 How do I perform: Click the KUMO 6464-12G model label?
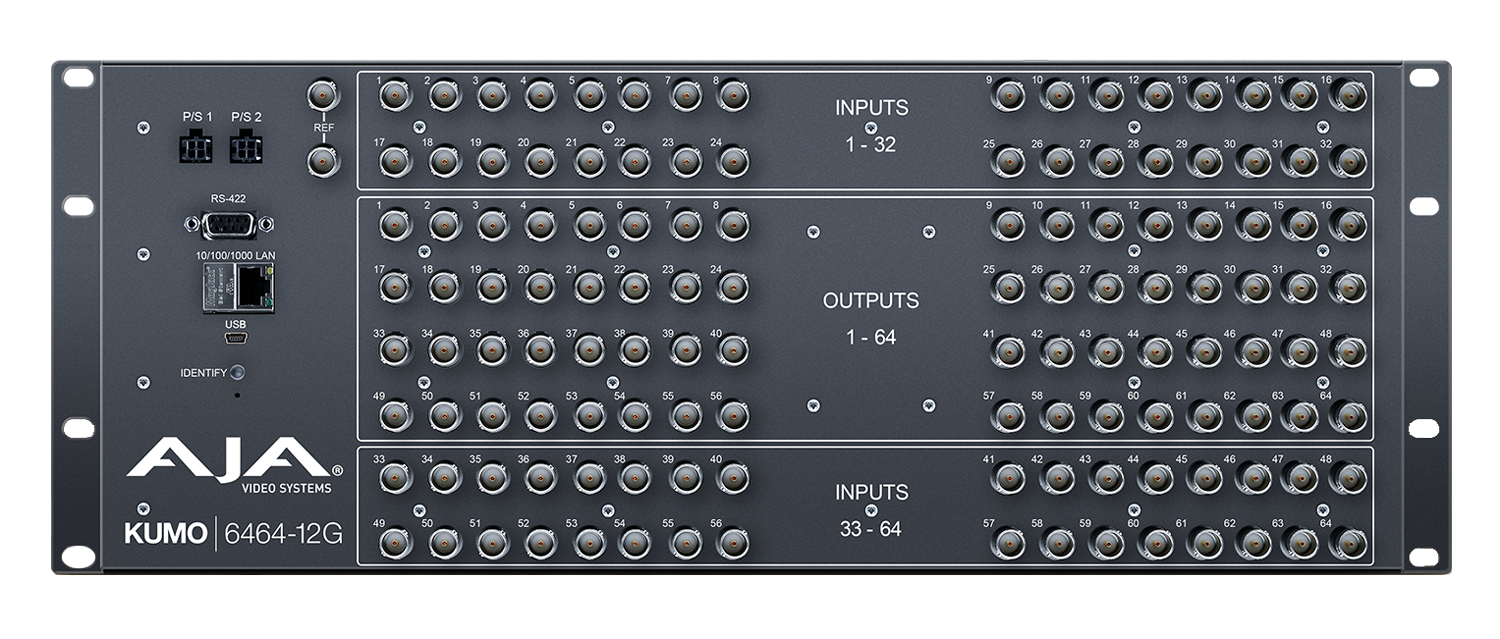[235, 533]
